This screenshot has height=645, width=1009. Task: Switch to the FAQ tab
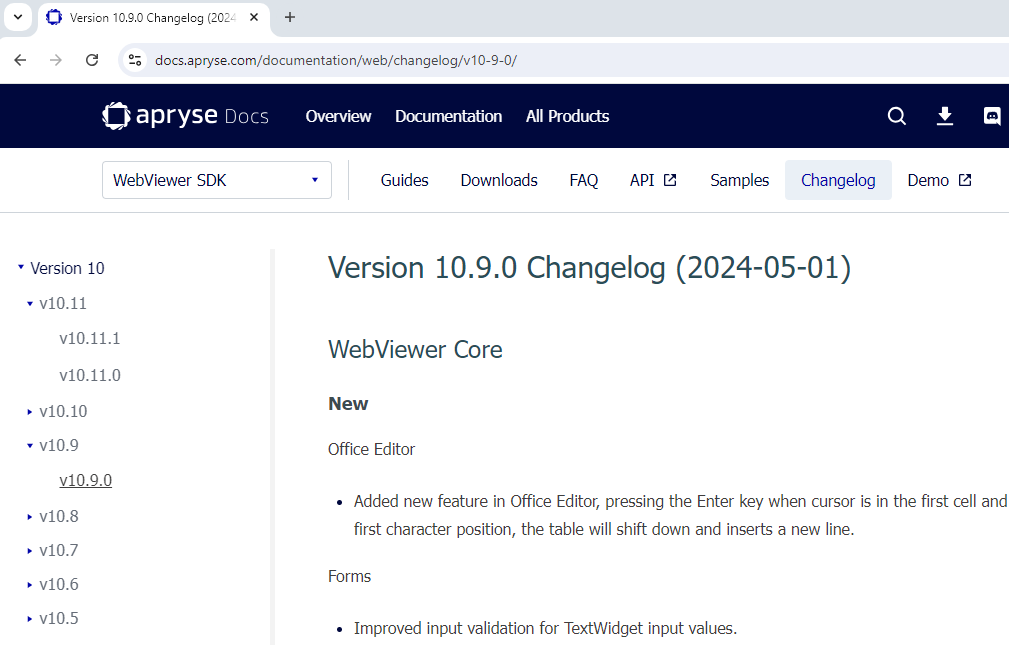(584, 180)
